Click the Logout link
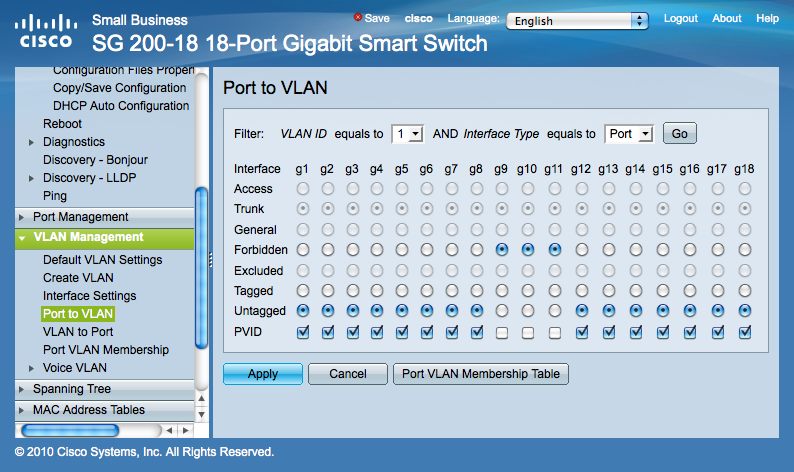Image resolution: width=794 pixels, height=472 pixels. (x=681, y=18)
